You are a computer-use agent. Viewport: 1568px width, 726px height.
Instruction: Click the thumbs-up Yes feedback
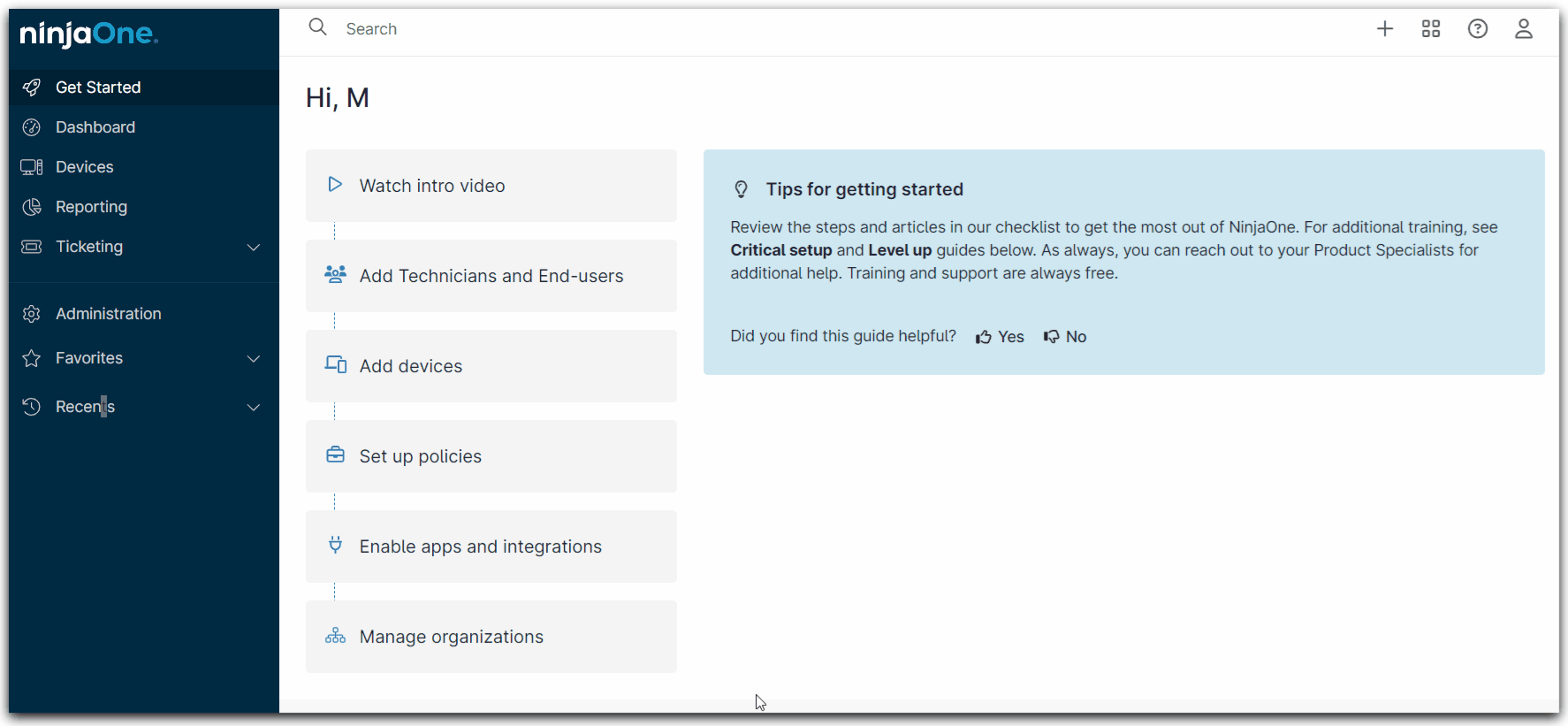pos(1000,337)
